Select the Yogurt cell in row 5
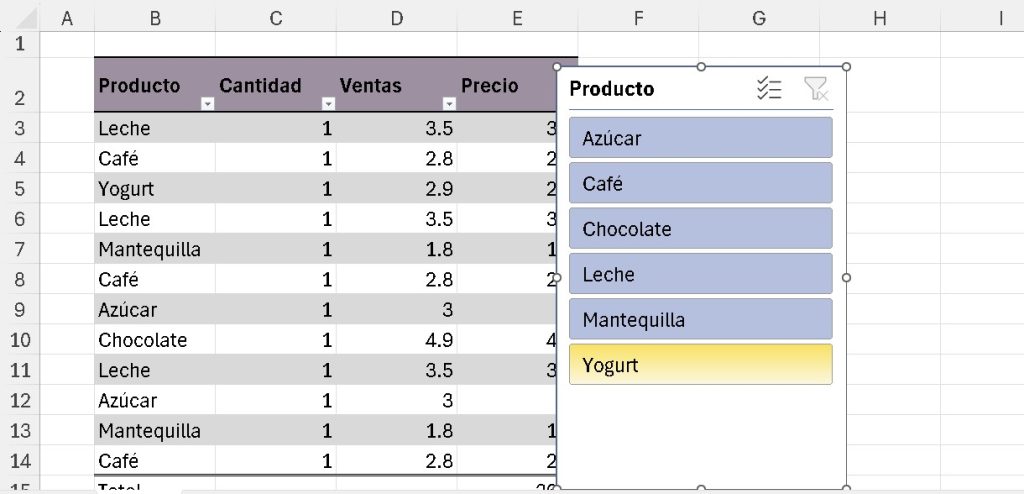 coord(127,189)
